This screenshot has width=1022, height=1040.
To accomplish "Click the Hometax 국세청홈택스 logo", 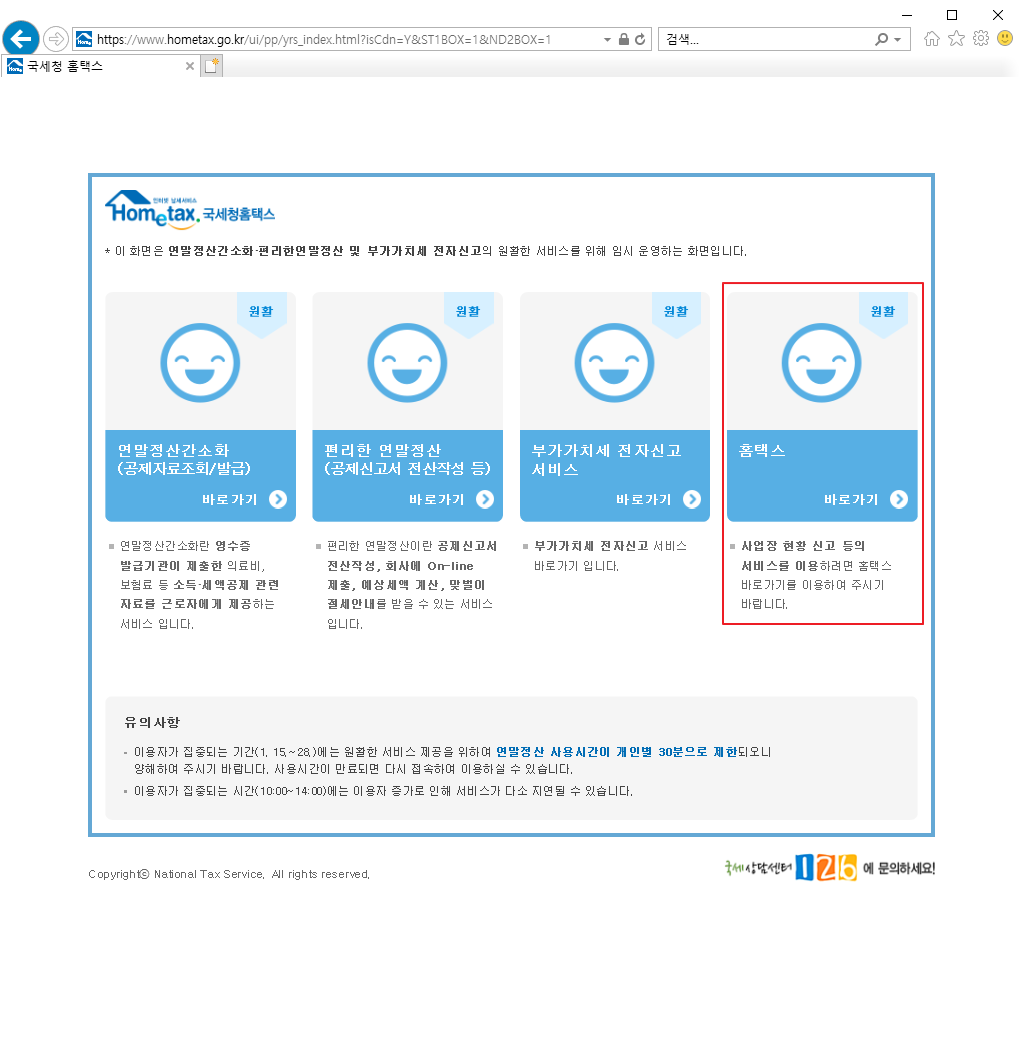I will pyautogui.click(x=190, y=210).
